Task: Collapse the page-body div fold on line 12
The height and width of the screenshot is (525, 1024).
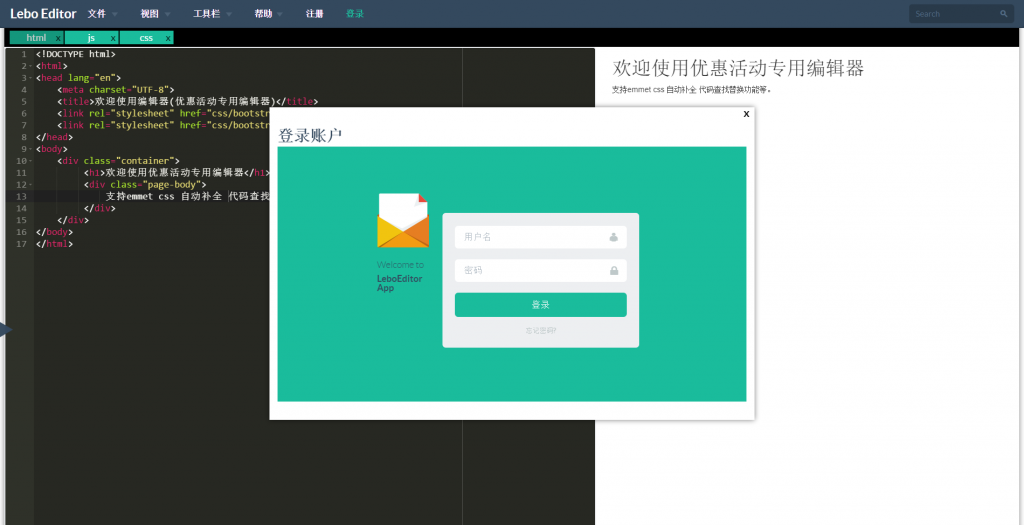Action: pyautogui.click(x=31, y=185)
